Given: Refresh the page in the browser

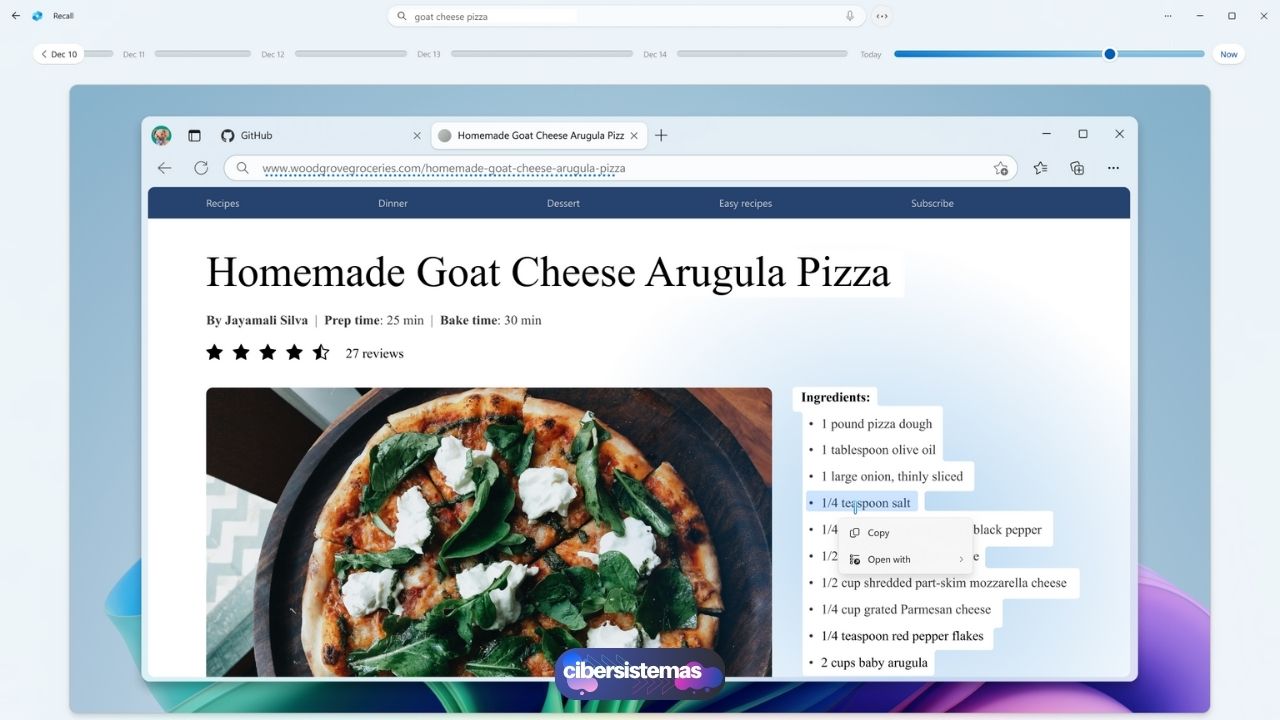Looking at the screenshot, I should pos(201,168).
